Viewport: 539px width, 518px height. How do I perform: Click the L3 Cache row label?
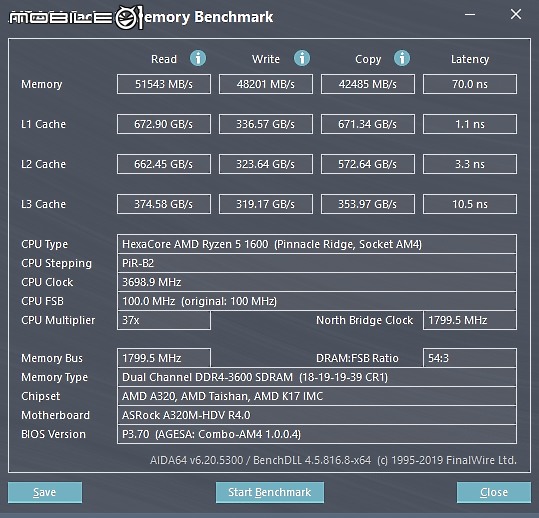tap(43, 204)
